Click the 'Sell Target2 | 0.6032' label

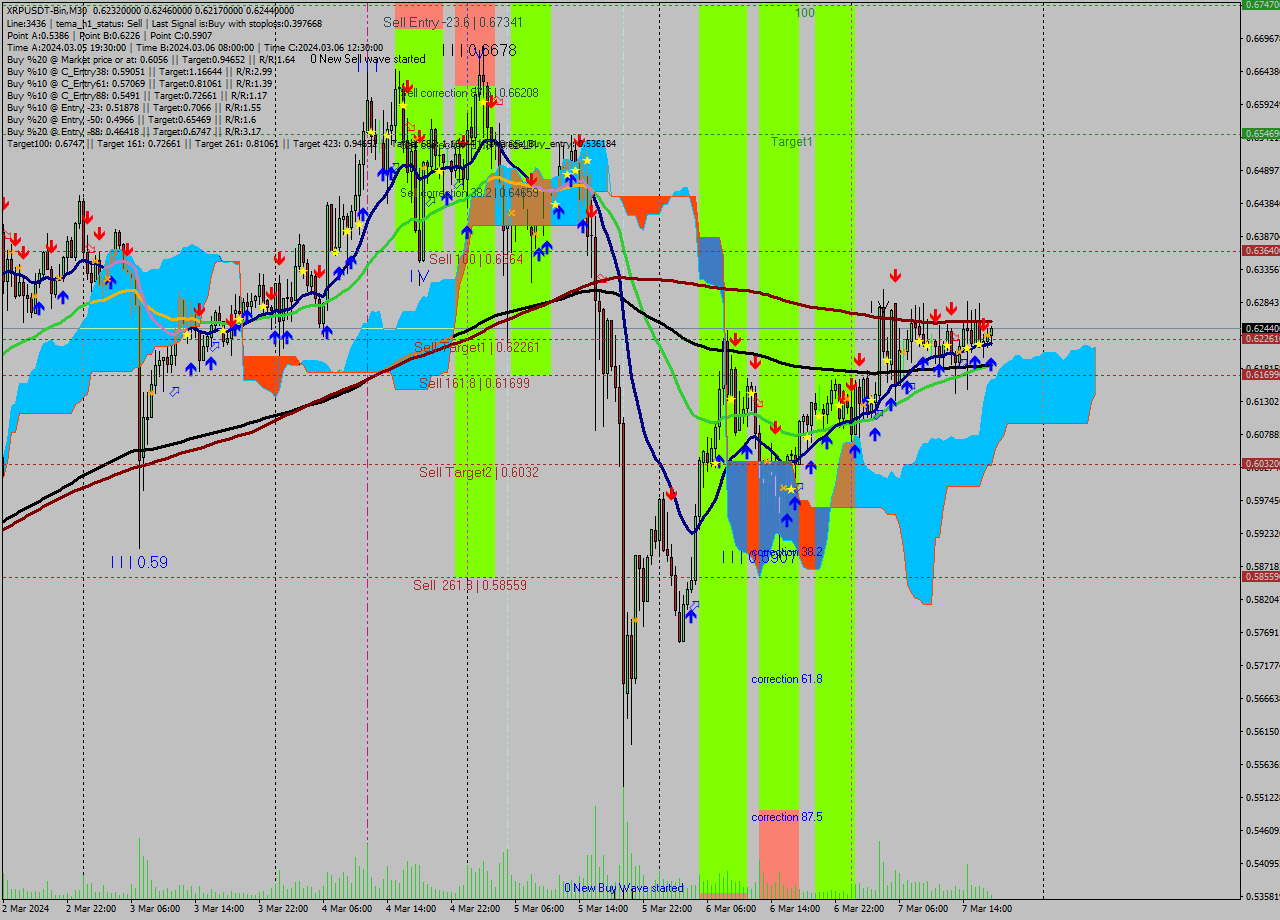[x=479, y=472]
